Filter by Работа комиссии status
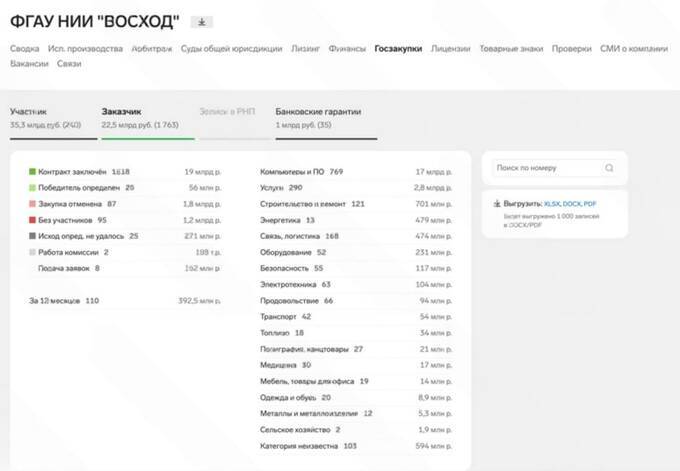The width and height of the screenshot is (680, 471). [125, 252]
